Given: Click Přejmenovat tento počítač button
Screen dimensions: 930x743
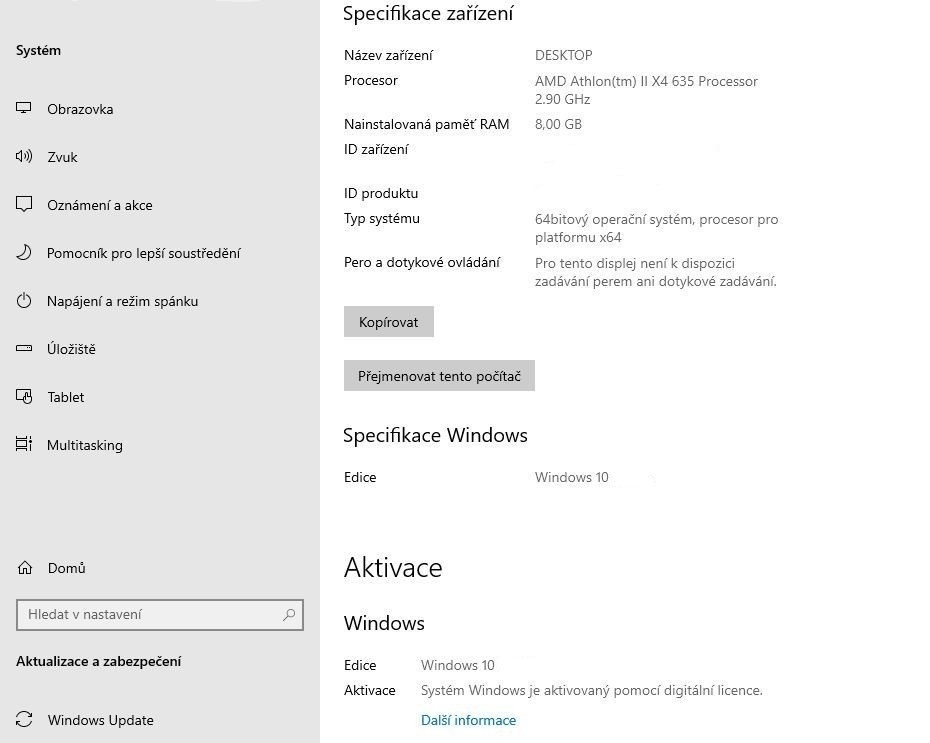Looking at the screenshot, I should (x=439, y=376).
